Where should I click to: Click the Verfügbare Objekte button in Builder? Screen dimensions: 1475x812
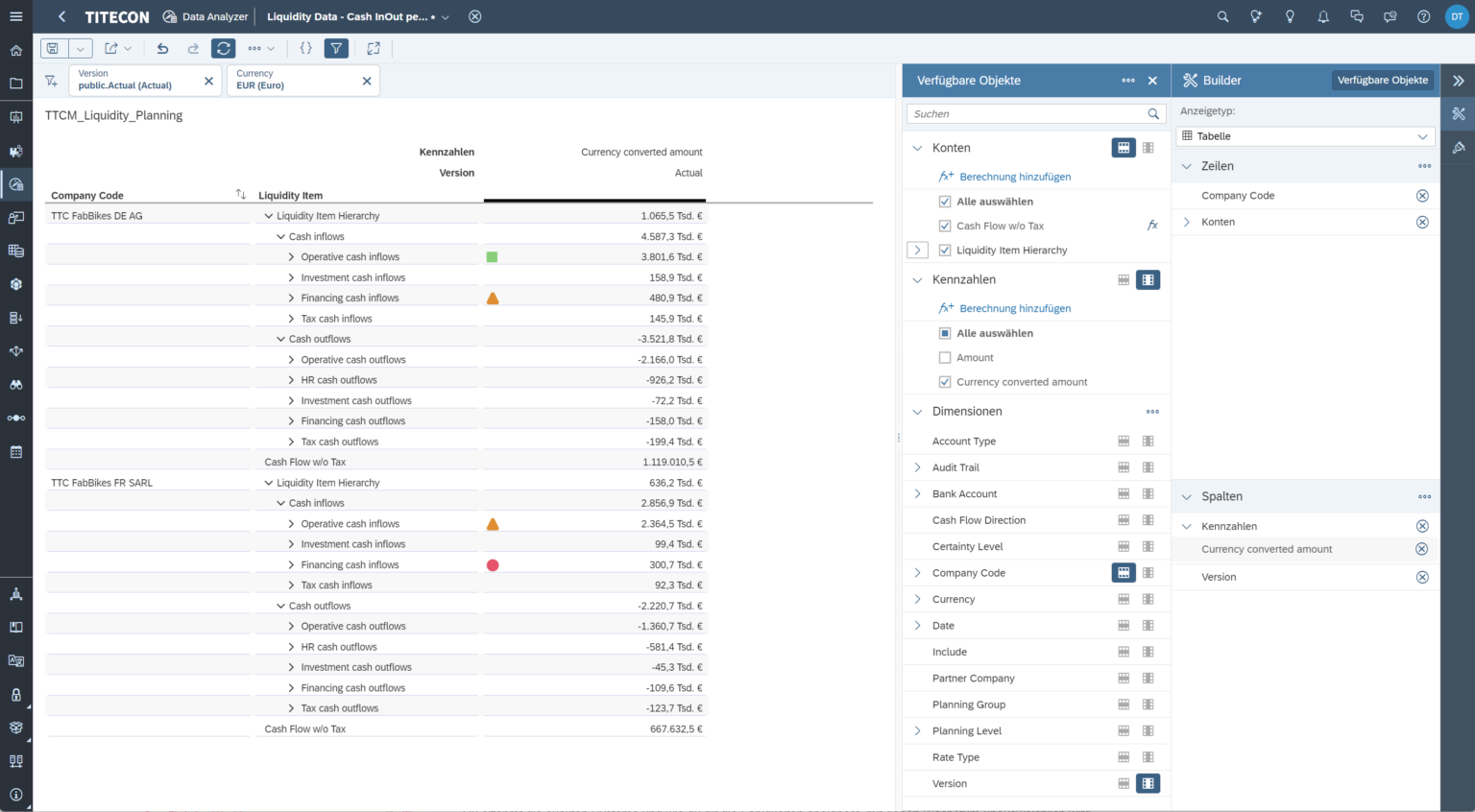(x=1383, y=80)
